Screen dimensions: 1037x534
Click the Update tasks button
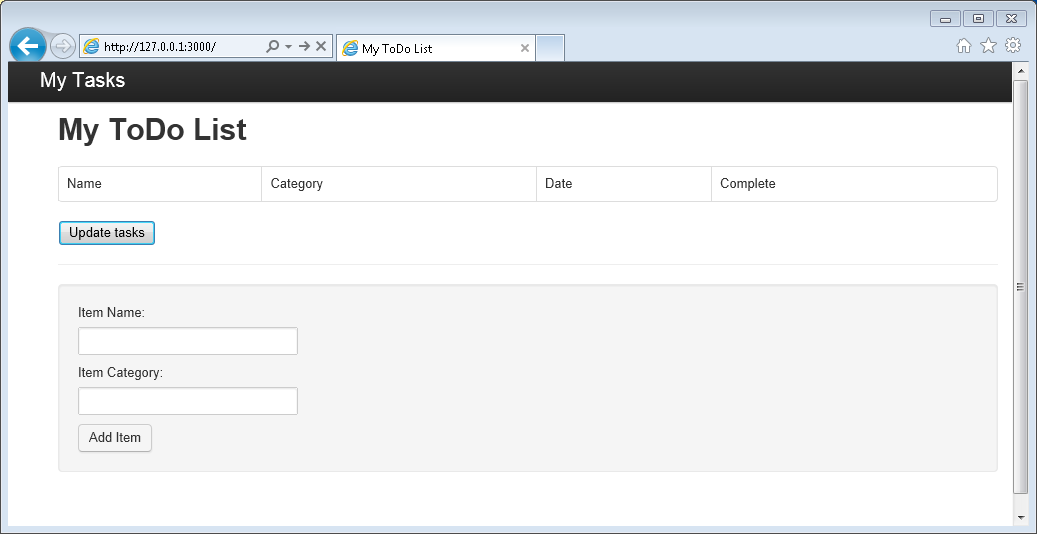tap(106, 233)
